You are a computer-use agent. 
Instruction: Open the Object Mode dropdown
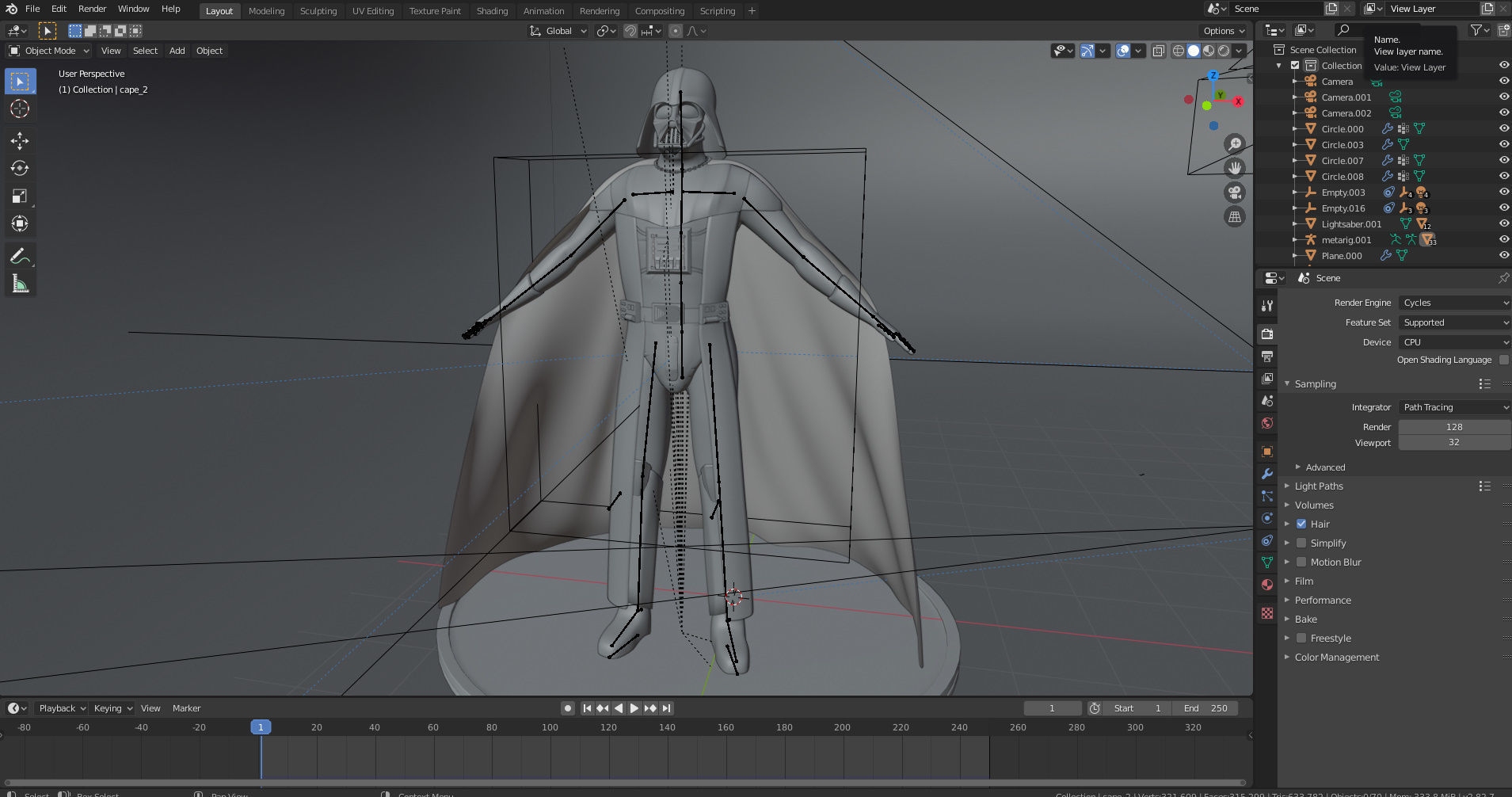[49, 51]
